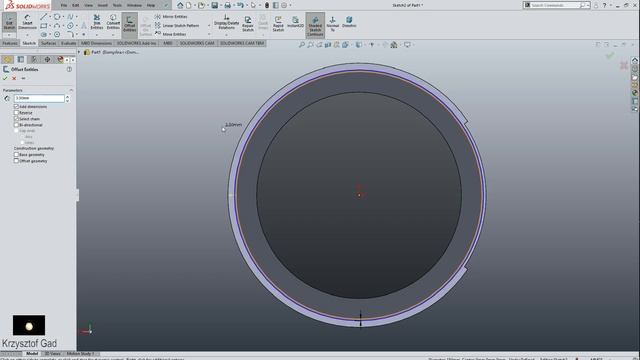Open the ConfigurationManager tab
640x360 pixels.
[x=34, y=60]
